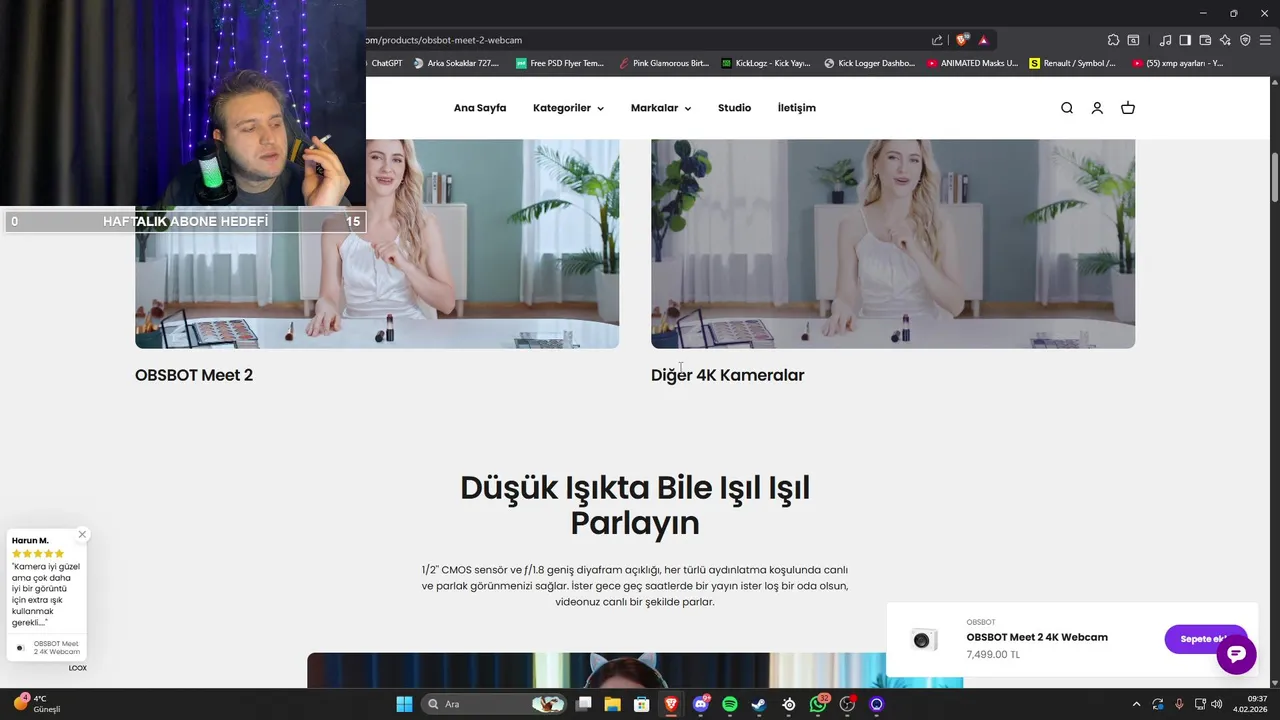Viewport: 1280px width, 720px height.
Task: Click the volume speaker tray icon
Action: (1217, 704)
